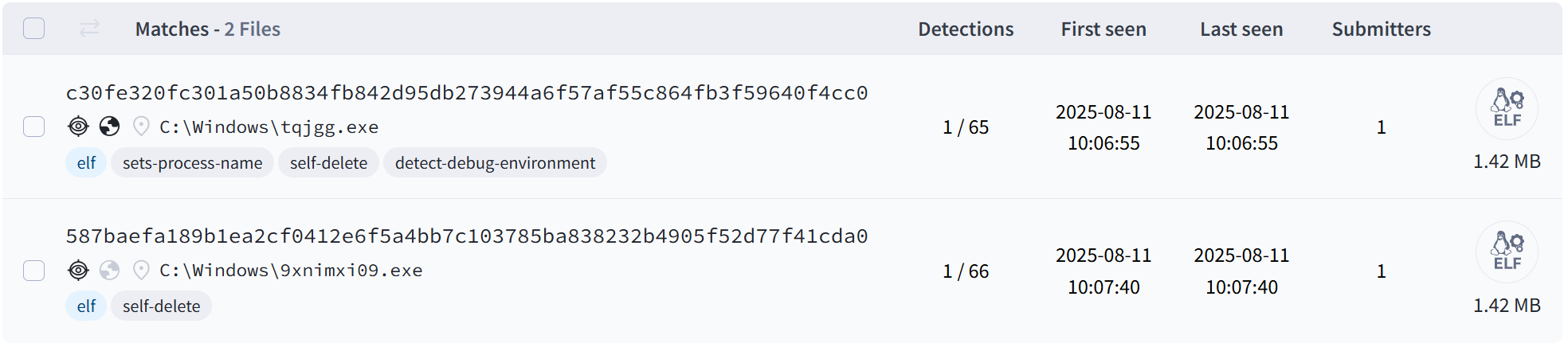Screen dimensions: 1568x347
Task: Click ELF file type icon in first row
Action: (1507, 108)
